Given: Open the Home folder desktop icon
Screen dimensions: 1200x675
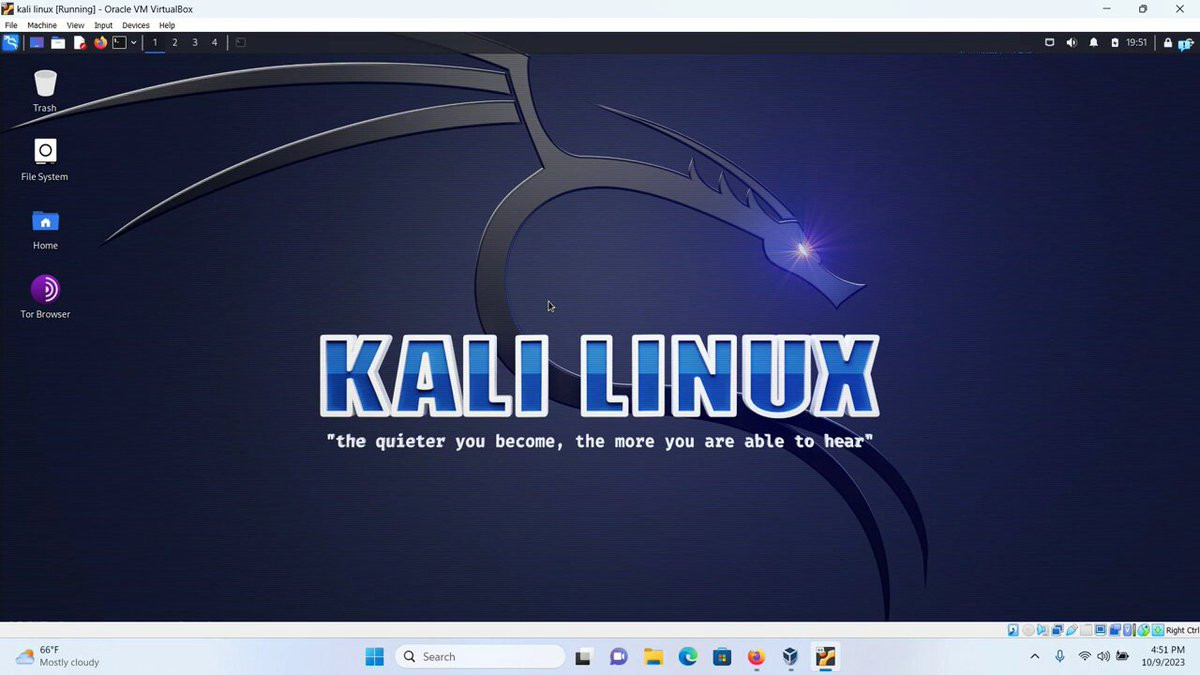Looking at the screenshot, I should click(x=45, y=228).
